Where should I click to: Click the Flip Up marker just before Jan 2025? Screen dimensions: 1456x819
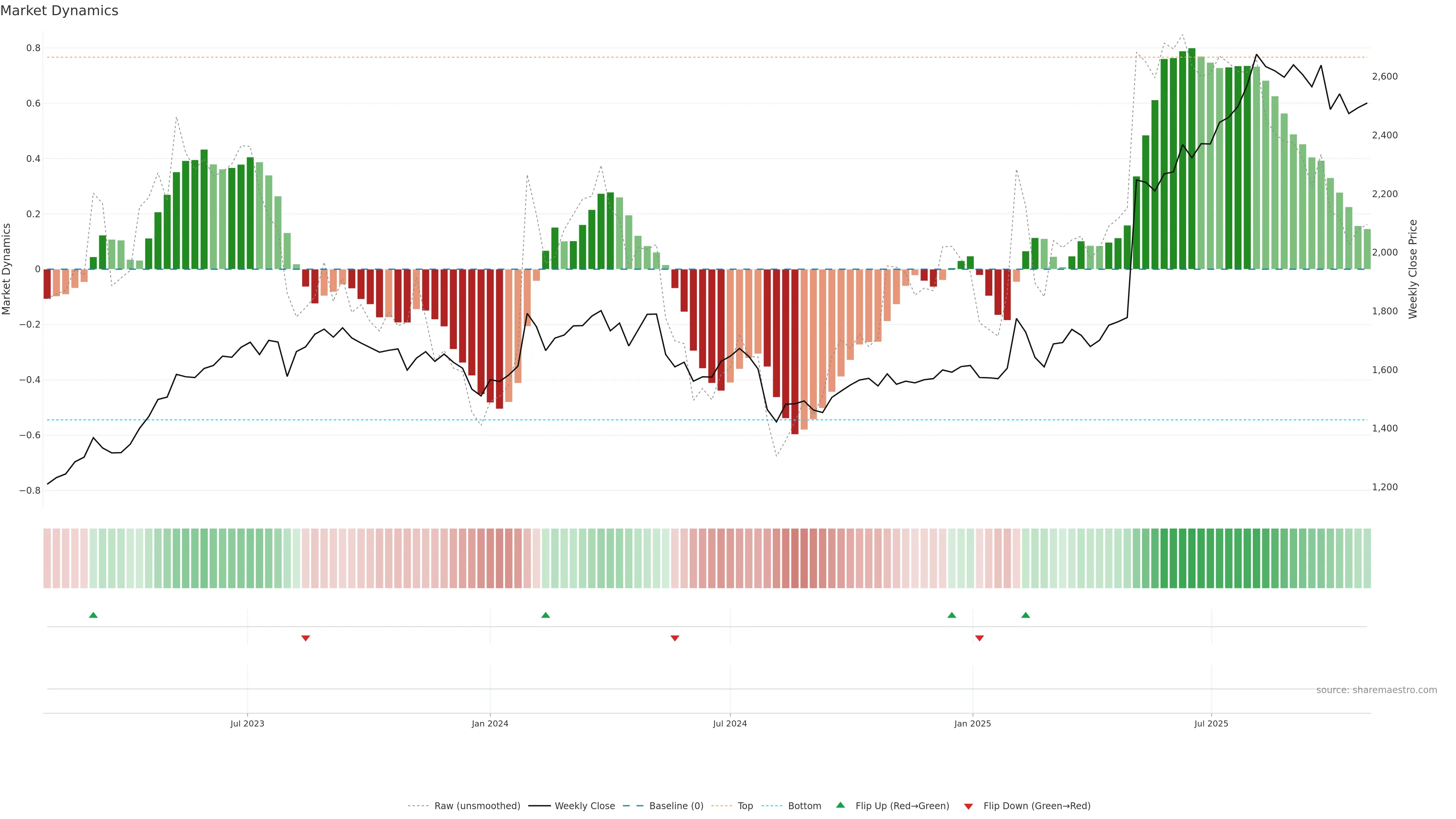[x=952, y=615]
